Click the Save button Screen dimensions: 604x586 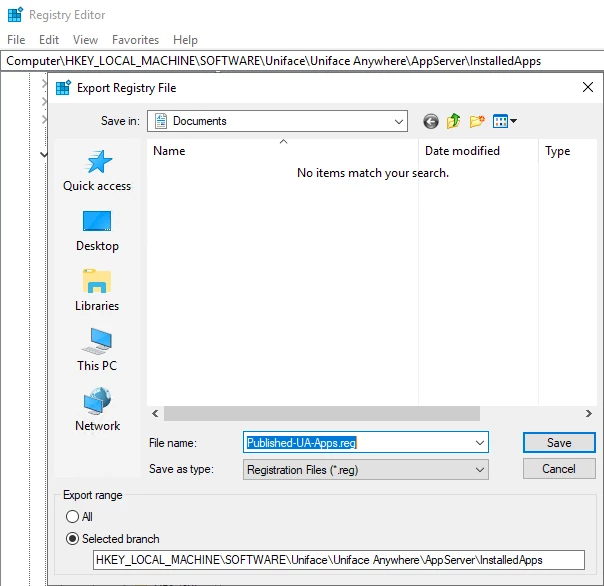pyautogui.click(x=559, y=443)
